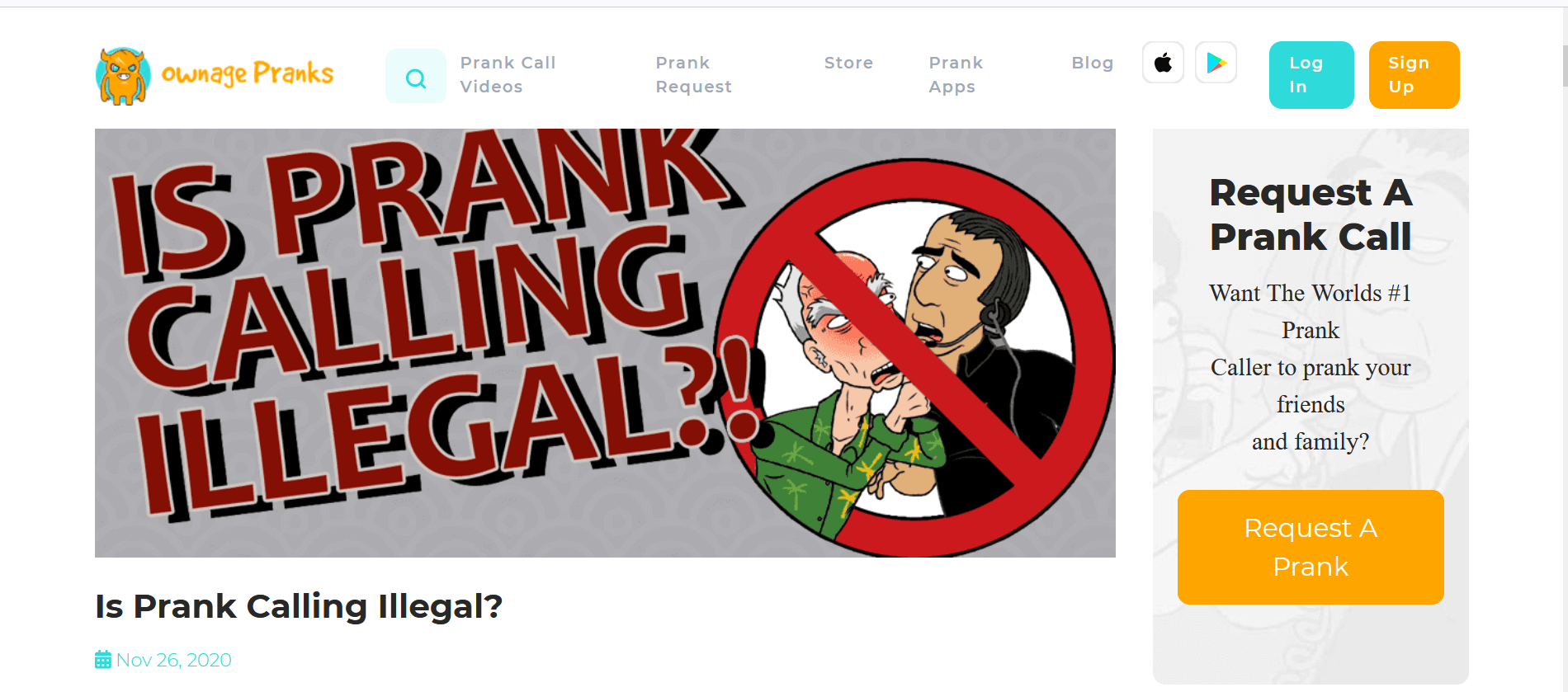Viewport: 1568px width, 692px height.
Task: Open the Apple App Store icon
Action: point(1163,63)
